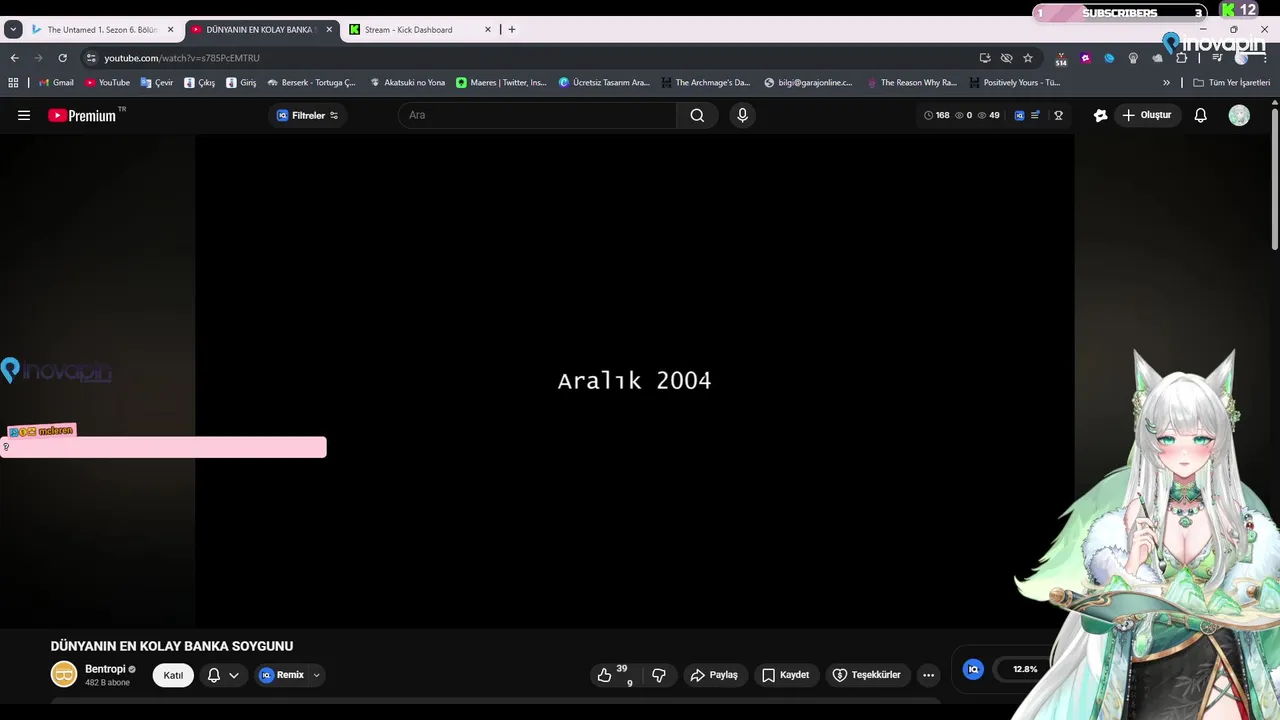Open the YouTube hamburger guide menu
The image size is (1280, 720).
(24, 115)
